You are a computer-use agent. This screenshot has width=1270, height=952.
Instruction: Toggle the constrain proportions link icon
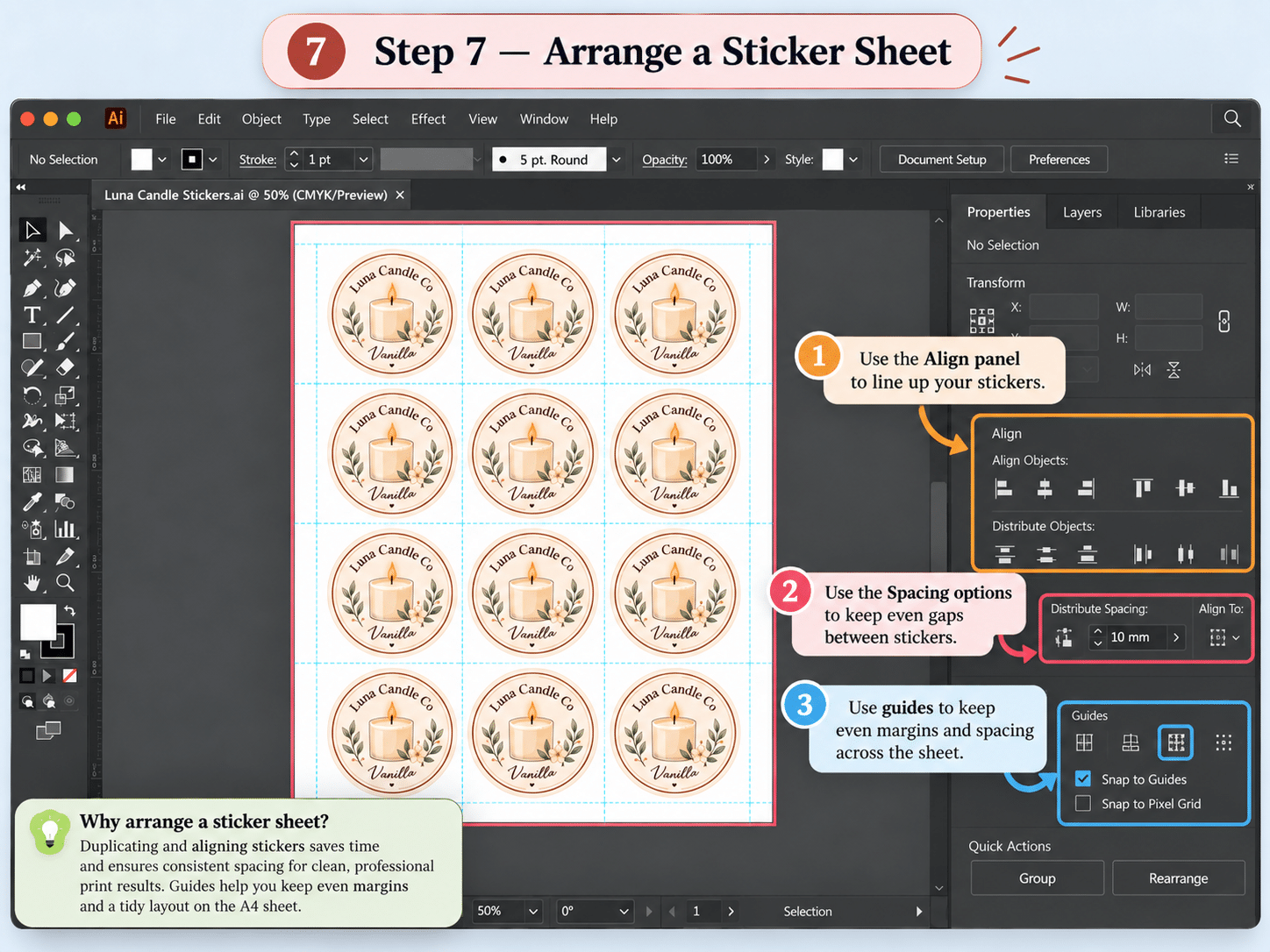click(1224, 322)
